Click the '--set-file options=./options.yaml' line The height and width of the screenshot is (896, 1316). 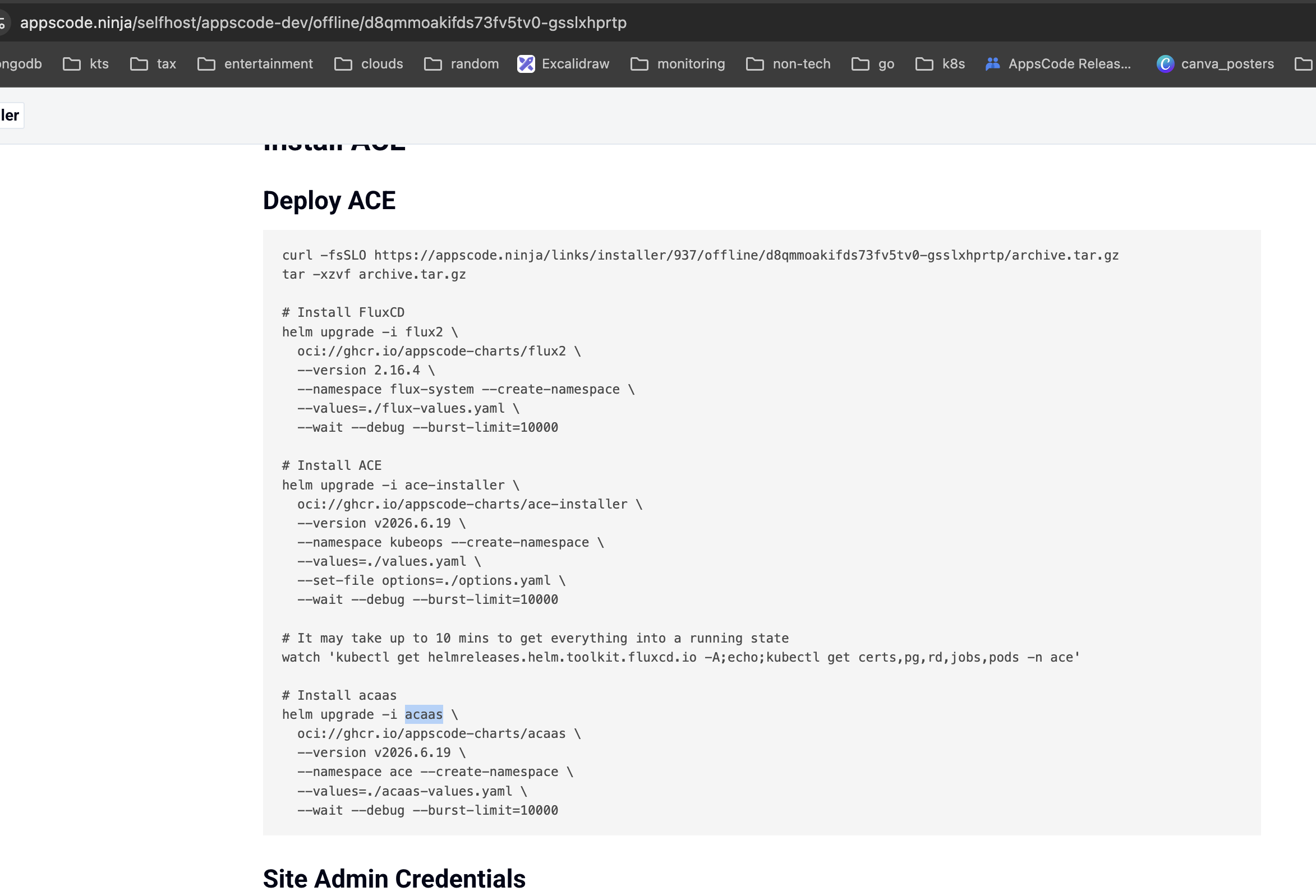tap(431, 581)
